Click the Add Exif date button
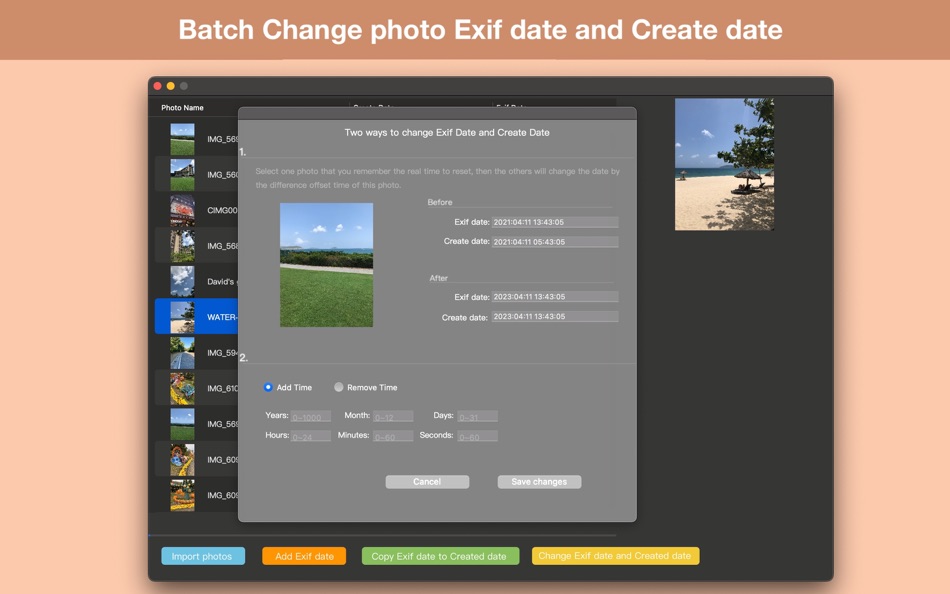Screen dimensions: 950x594 click(x=304, y=555)
